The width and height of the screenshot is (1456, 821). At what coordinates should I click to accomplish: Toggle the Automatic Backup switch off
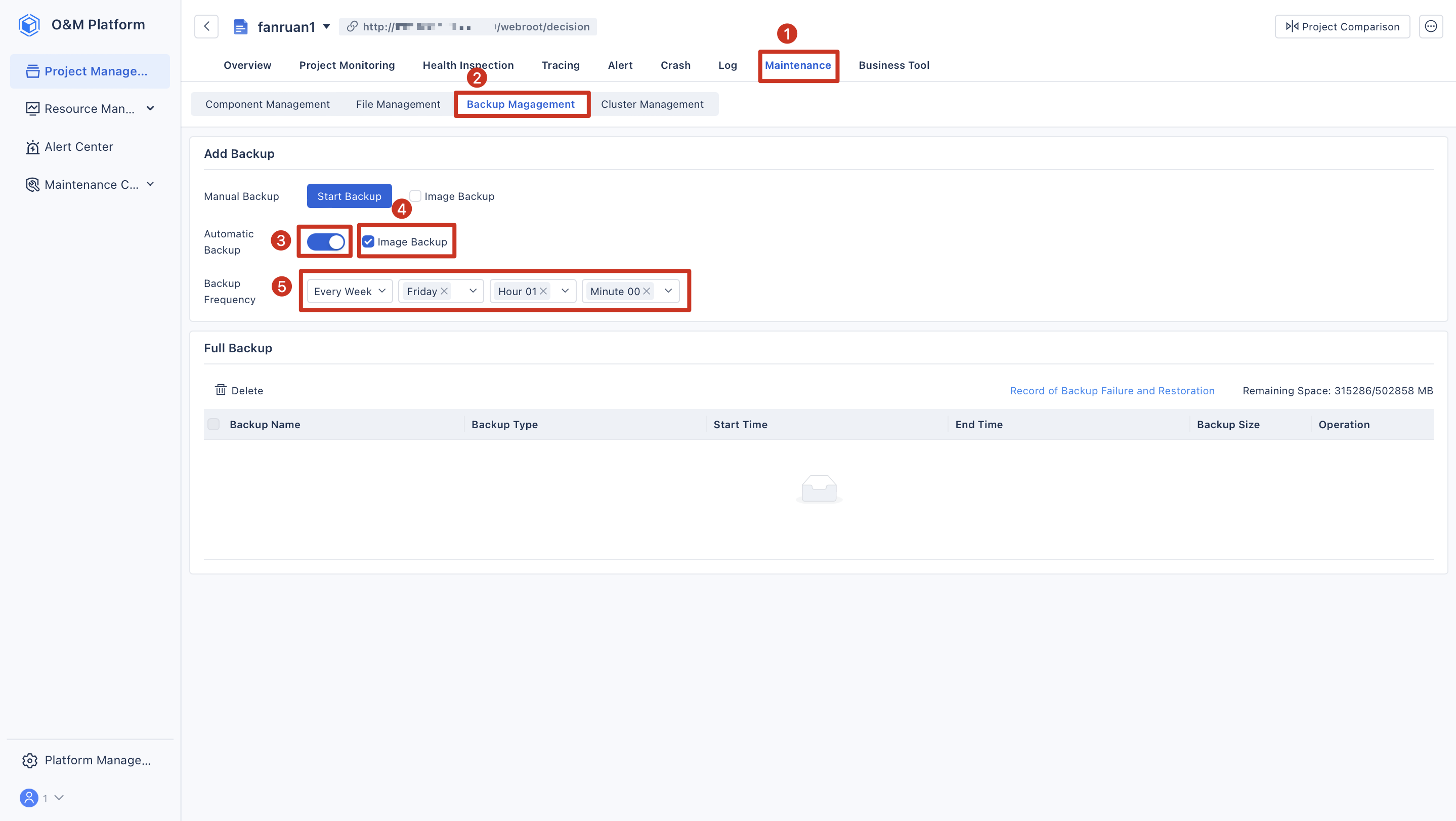(x=326, y=242)
